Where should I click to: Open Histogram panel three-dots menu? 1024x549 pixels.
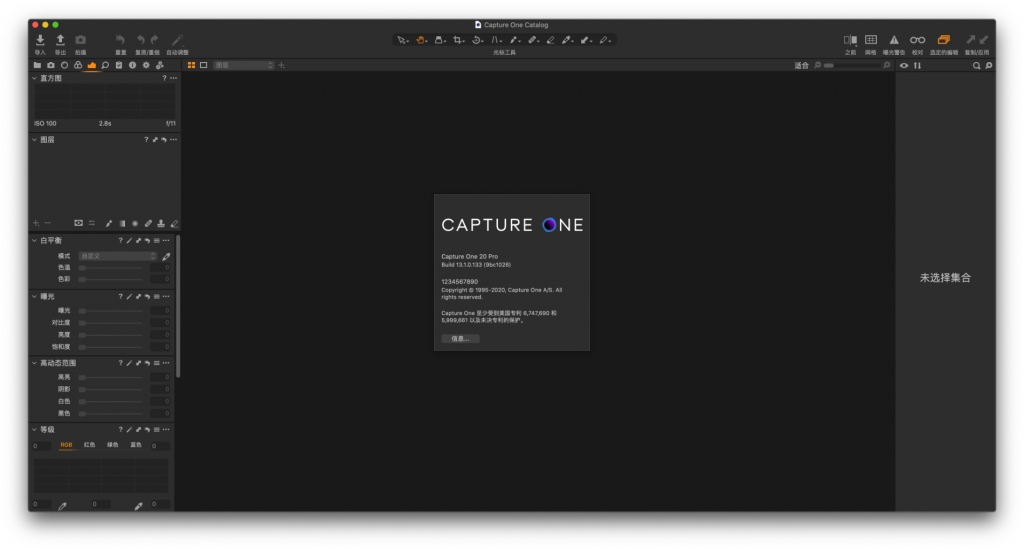[174, 78]
